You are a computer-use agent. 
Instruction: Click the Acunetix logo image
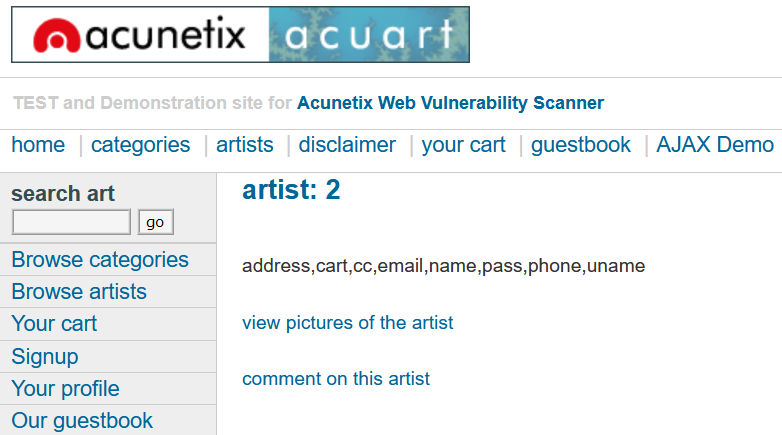click(x=140, y=34)
